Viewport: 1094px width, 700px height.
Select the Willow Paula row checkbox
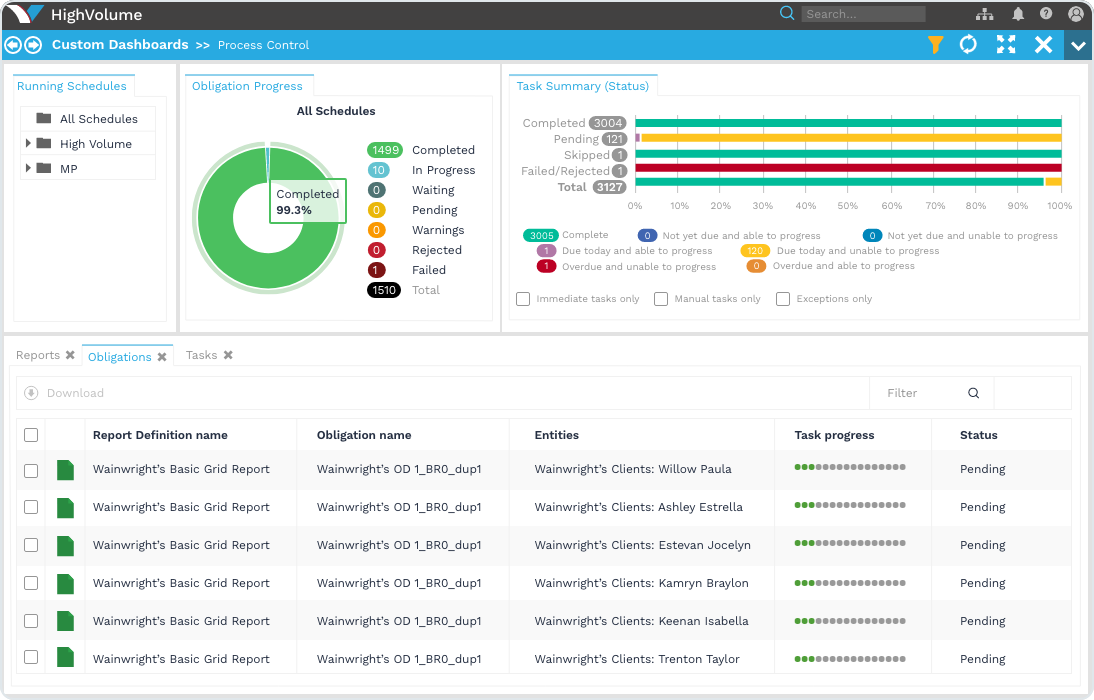(x=30, y=468)
